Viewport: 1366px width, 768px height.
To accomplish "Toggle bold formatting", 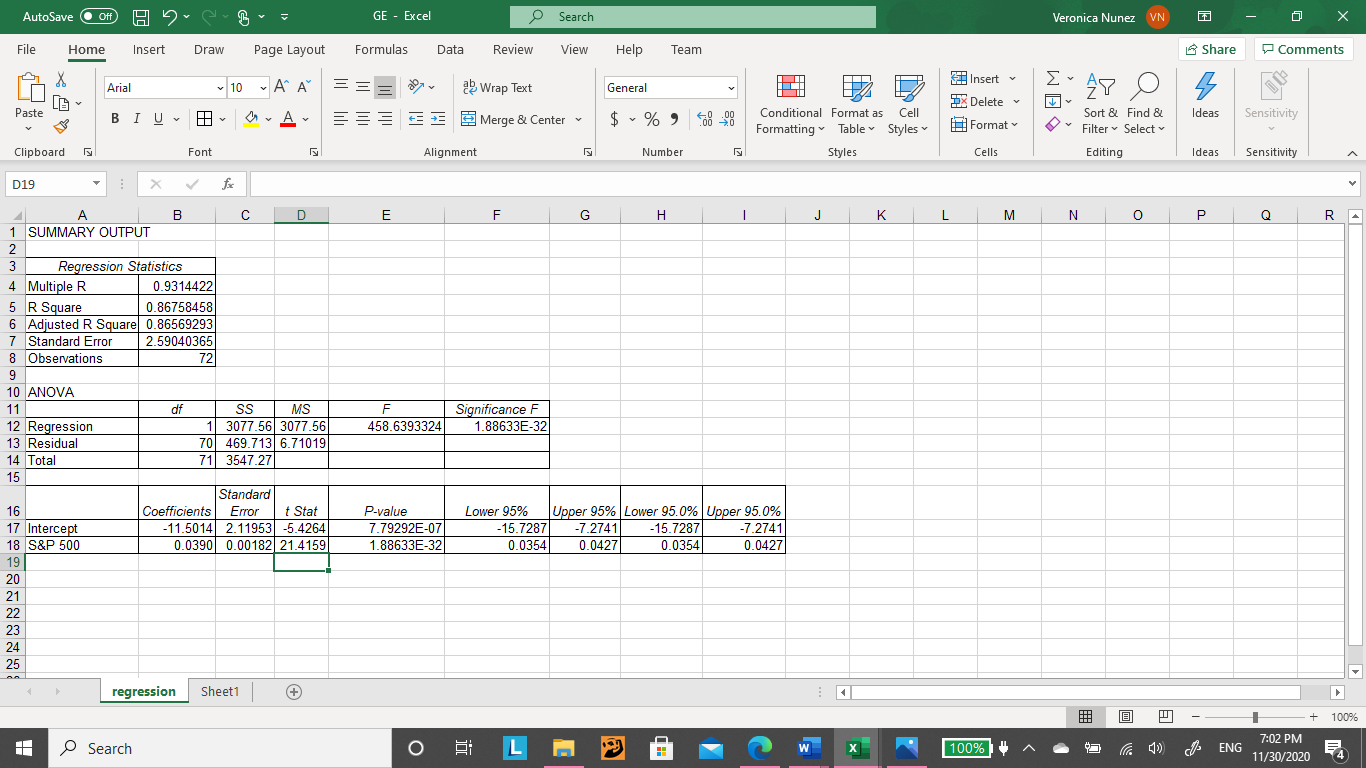I will click(x=114, y=118).
